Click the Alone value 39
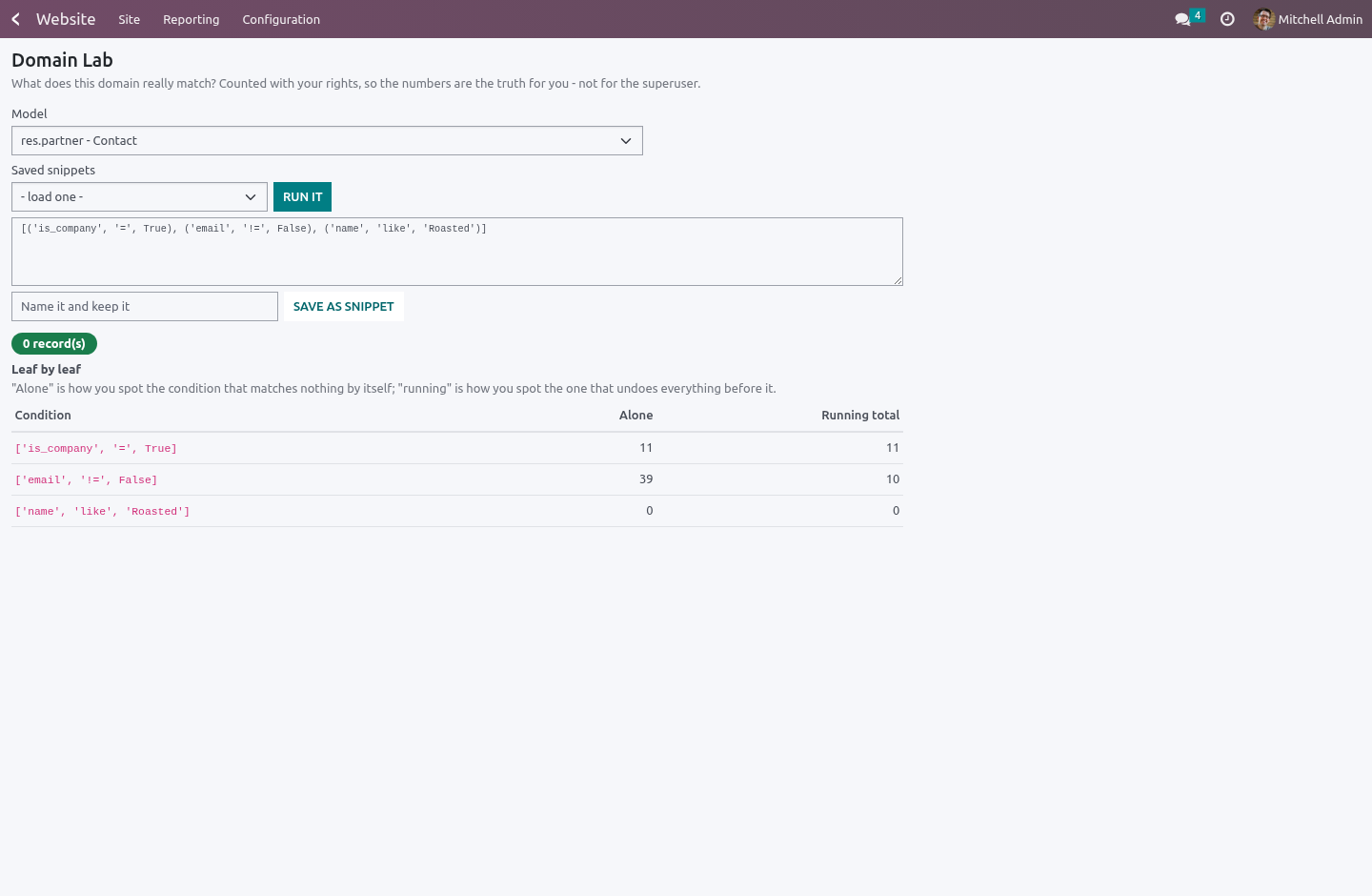Viewport: 1372px width, 896px height. click(x=646, y=479)
